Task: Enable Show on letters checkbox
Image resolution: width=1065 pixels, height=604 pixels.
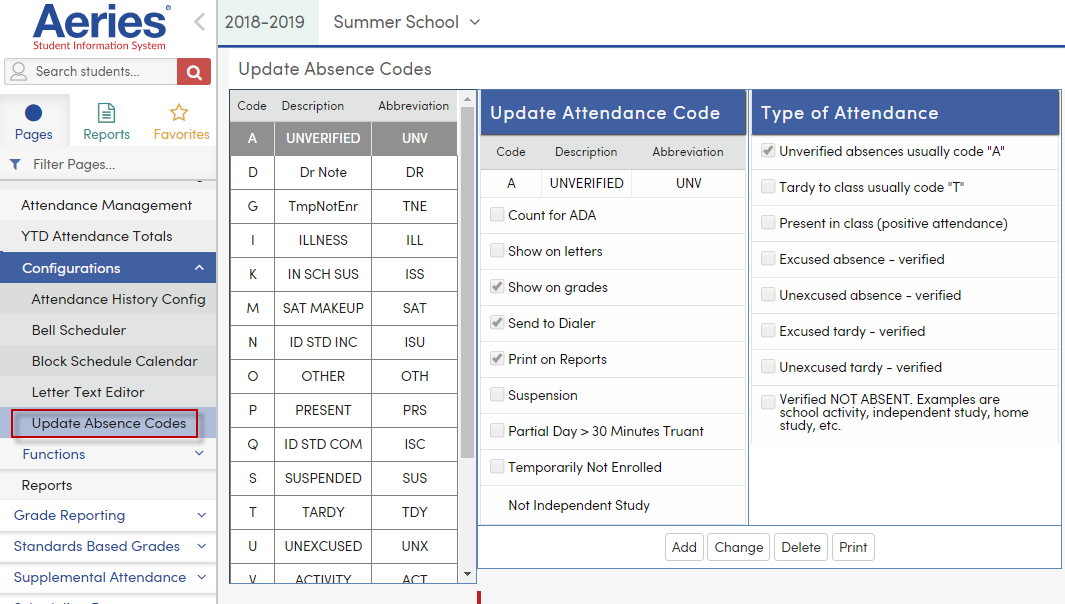Action: (x=497, y=251)
